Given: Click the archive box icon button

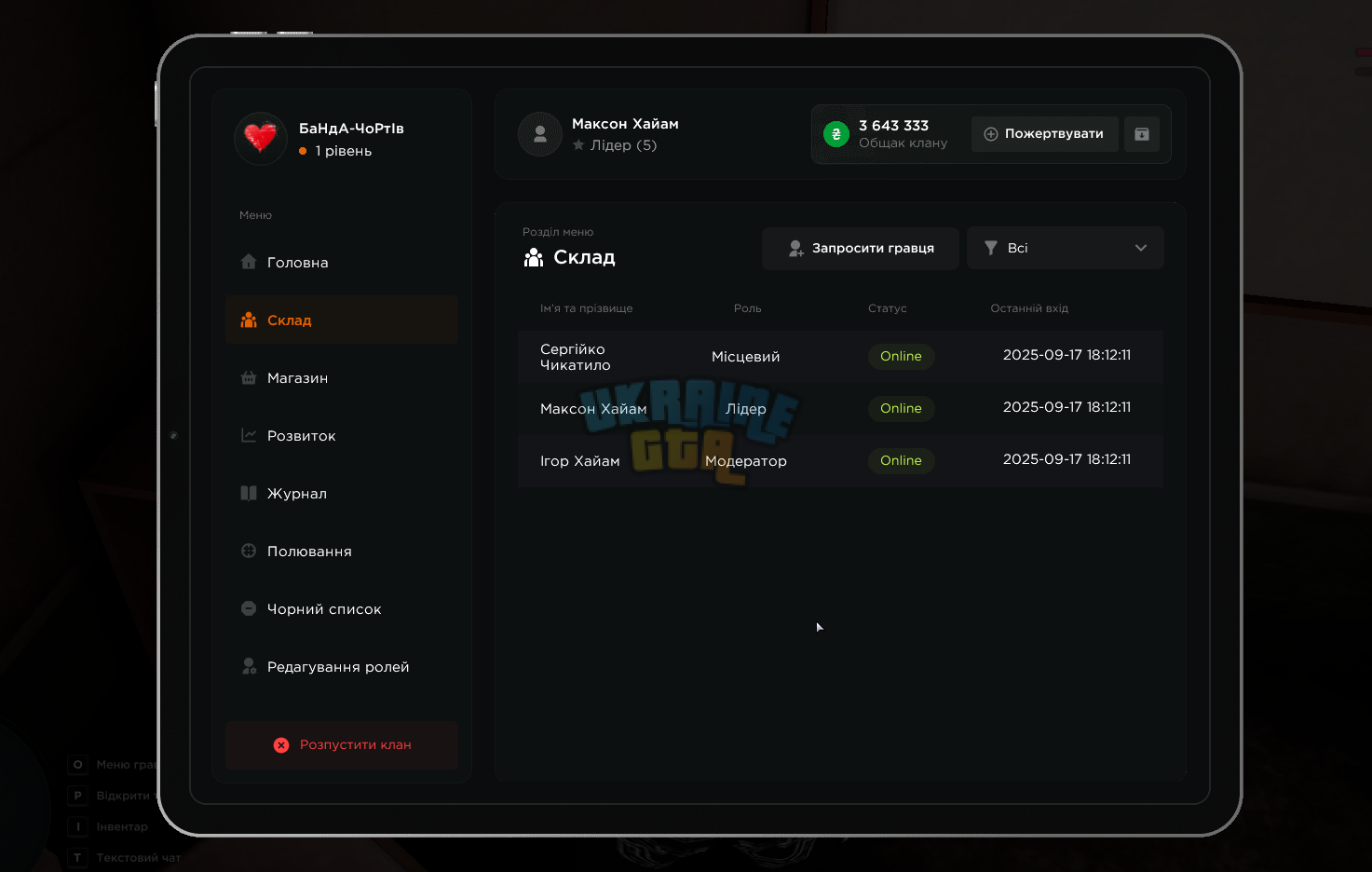Looking at the screenshot, I should (x=1142, y=134).
